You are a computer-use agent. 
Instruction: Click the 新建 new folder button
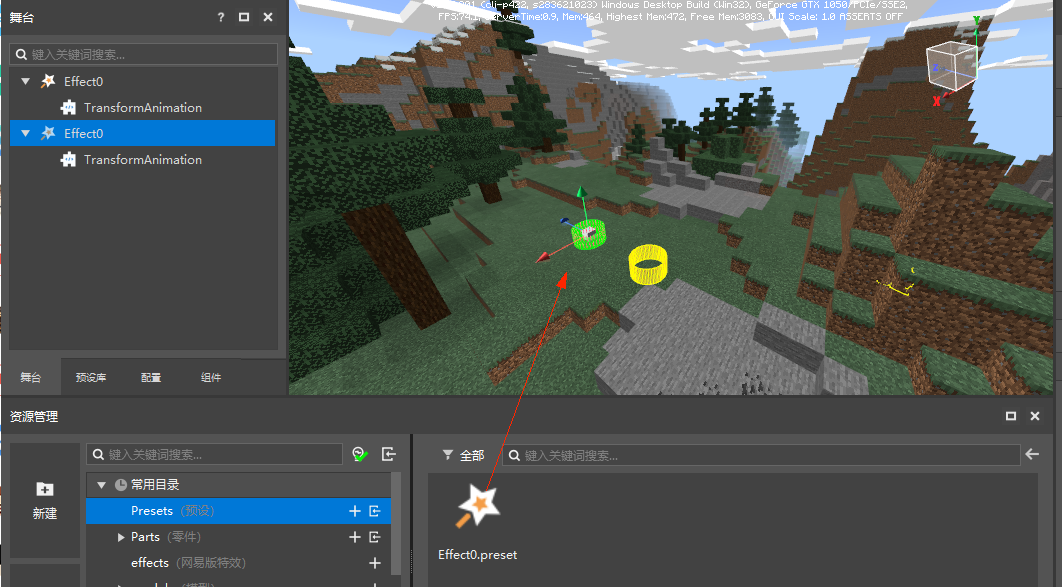45,500
